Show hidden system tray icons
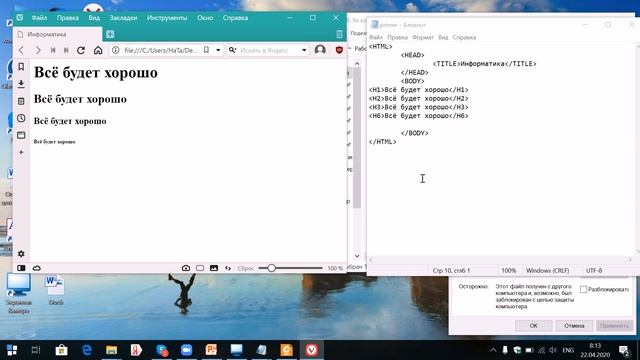640x360 pixels. click(x=493, y=350)
